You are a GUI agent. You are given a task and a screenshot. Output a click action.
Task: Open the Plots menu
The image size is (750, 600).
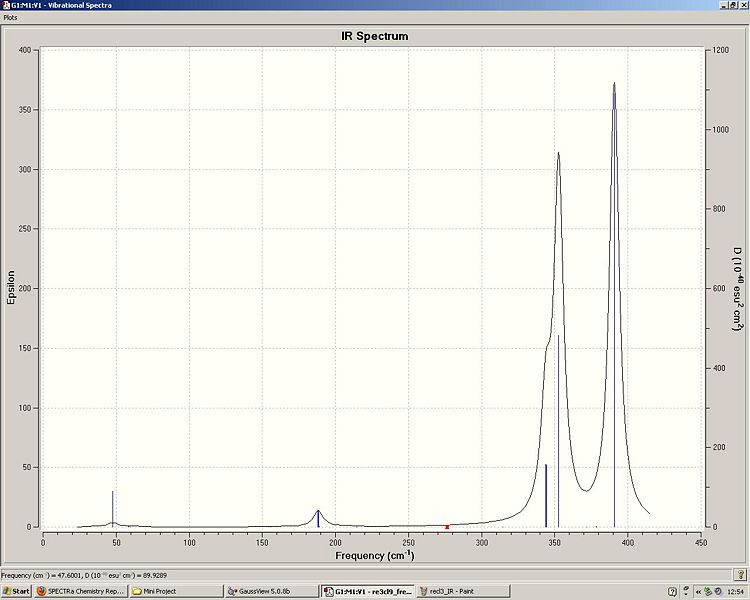(11, 17)
